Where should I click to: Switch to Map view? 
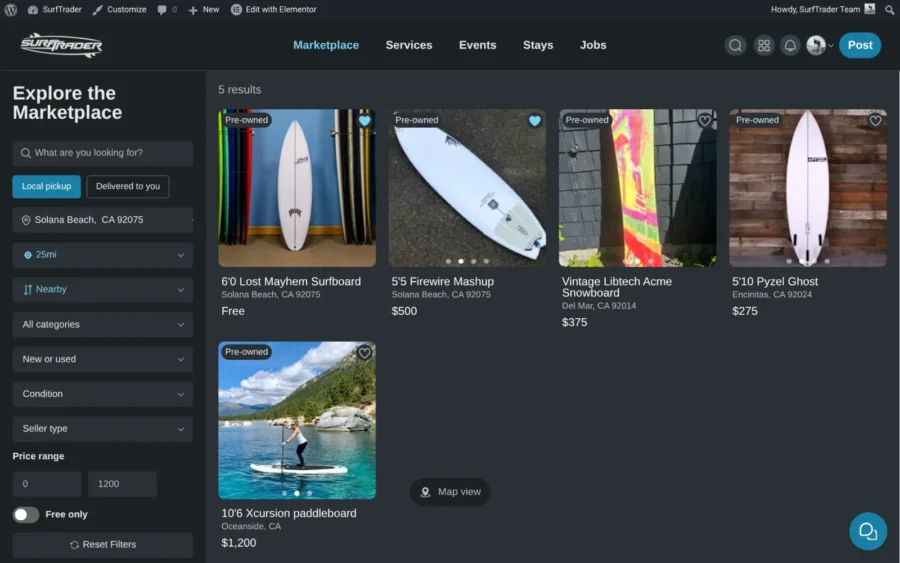(x=450, y=492)
